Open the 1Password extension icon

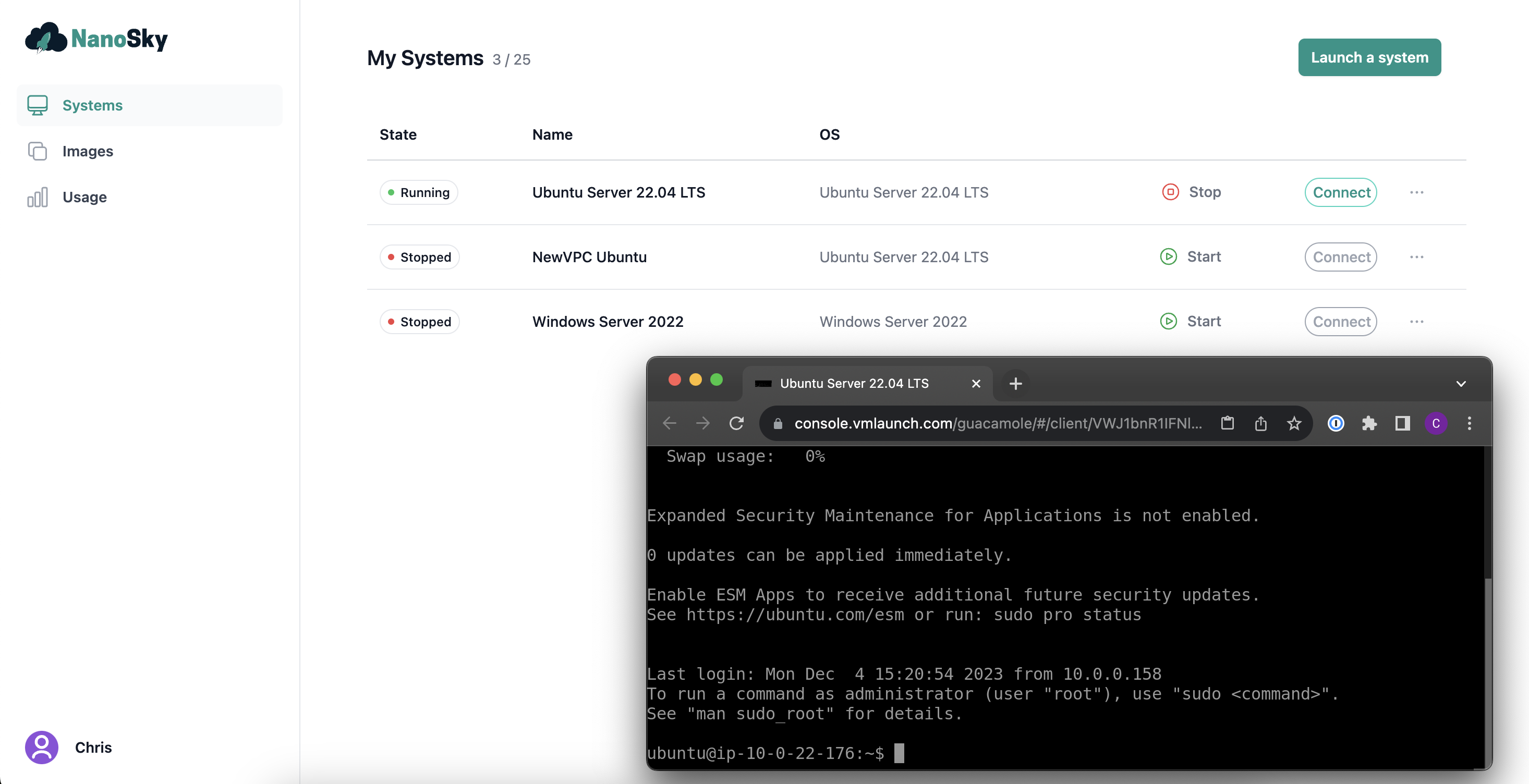(1336, 423)
